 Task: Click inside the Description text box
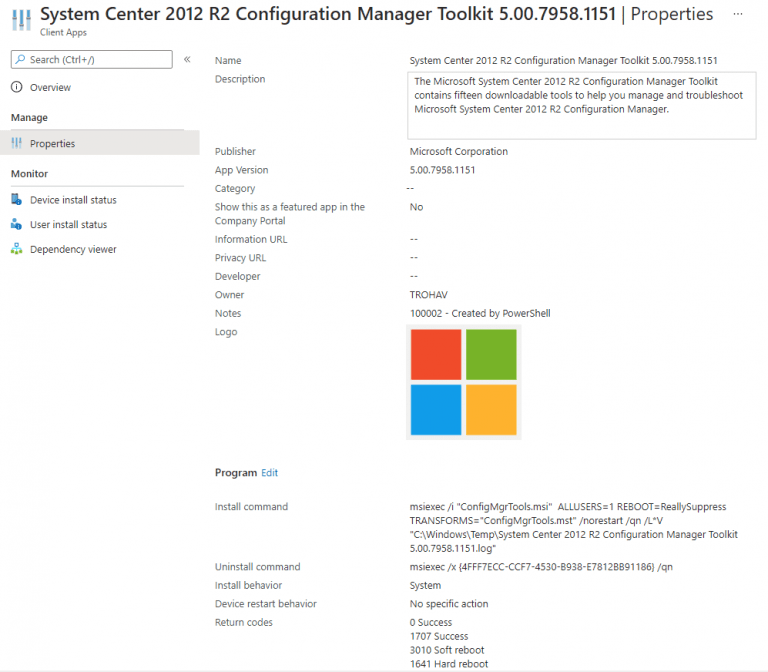pos(582,105)
